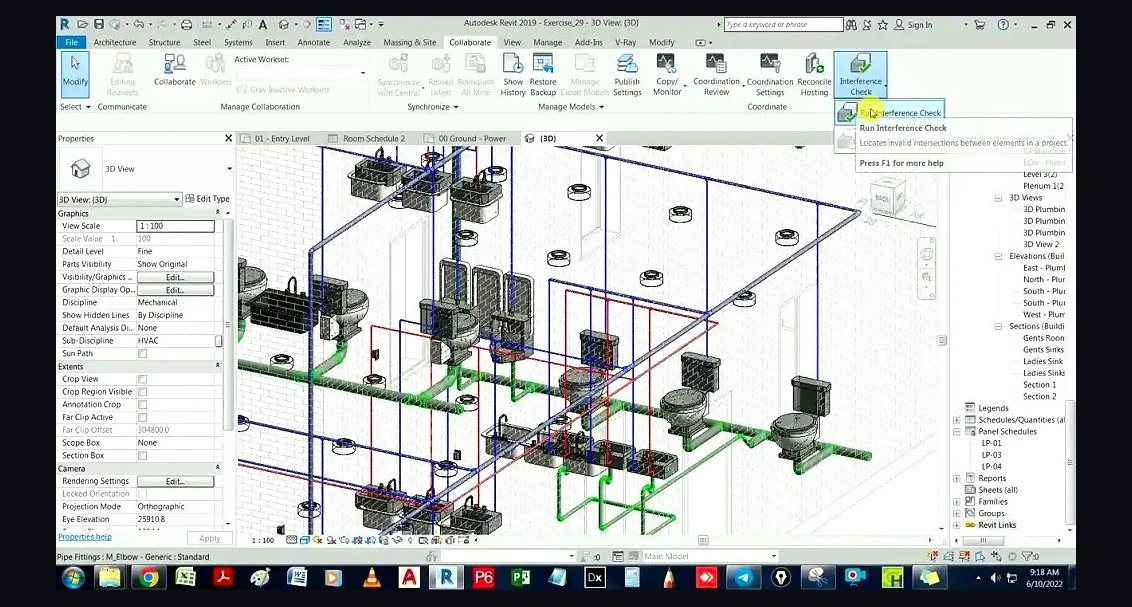Viewport: 1132px width, 607px height.
Task: Click the Save icon in quick access toolbar
Action: coord(99,25)
